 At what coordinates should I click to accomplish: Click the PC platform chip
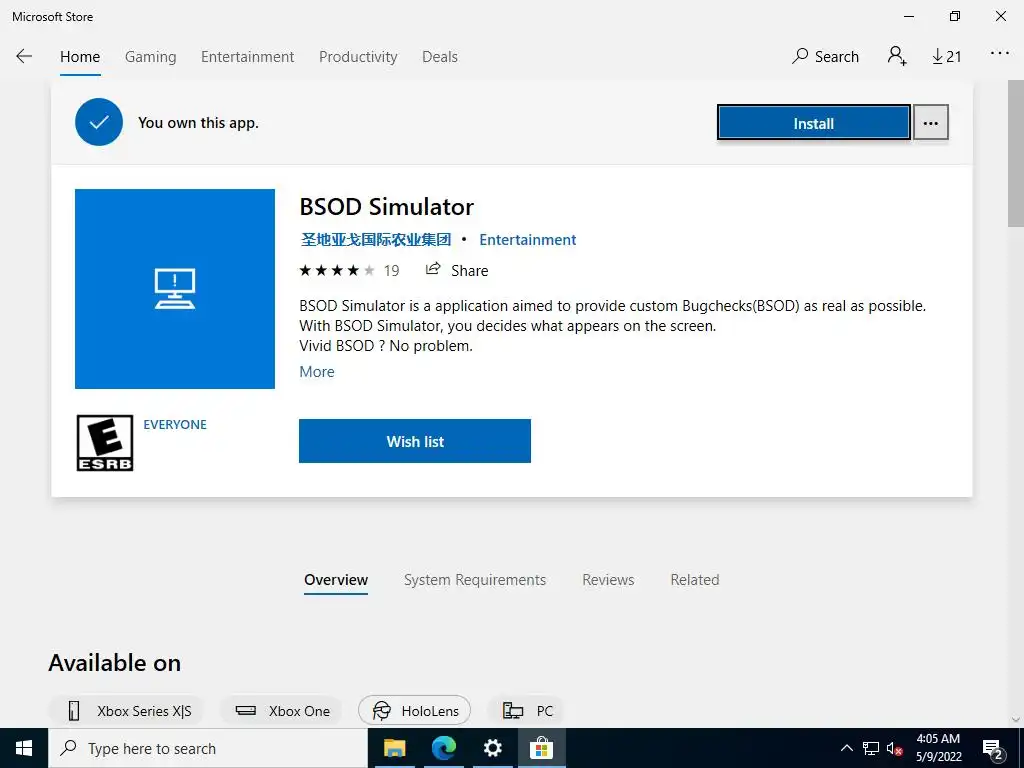point(527,711)
